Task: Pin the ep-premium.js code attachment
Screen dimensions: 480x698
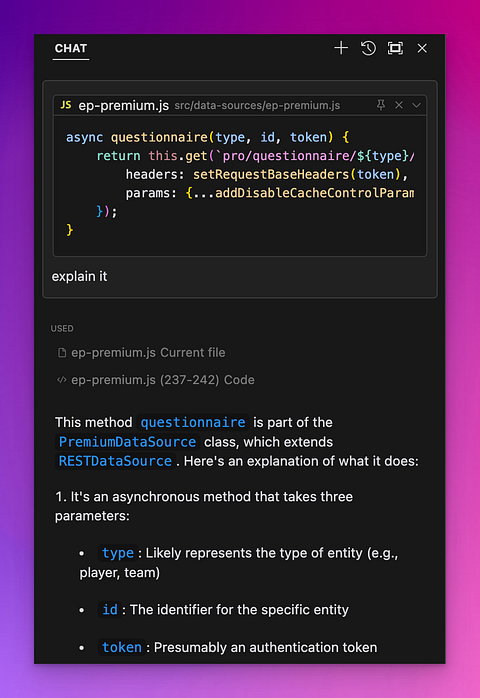Action: [x=381, y=105]
